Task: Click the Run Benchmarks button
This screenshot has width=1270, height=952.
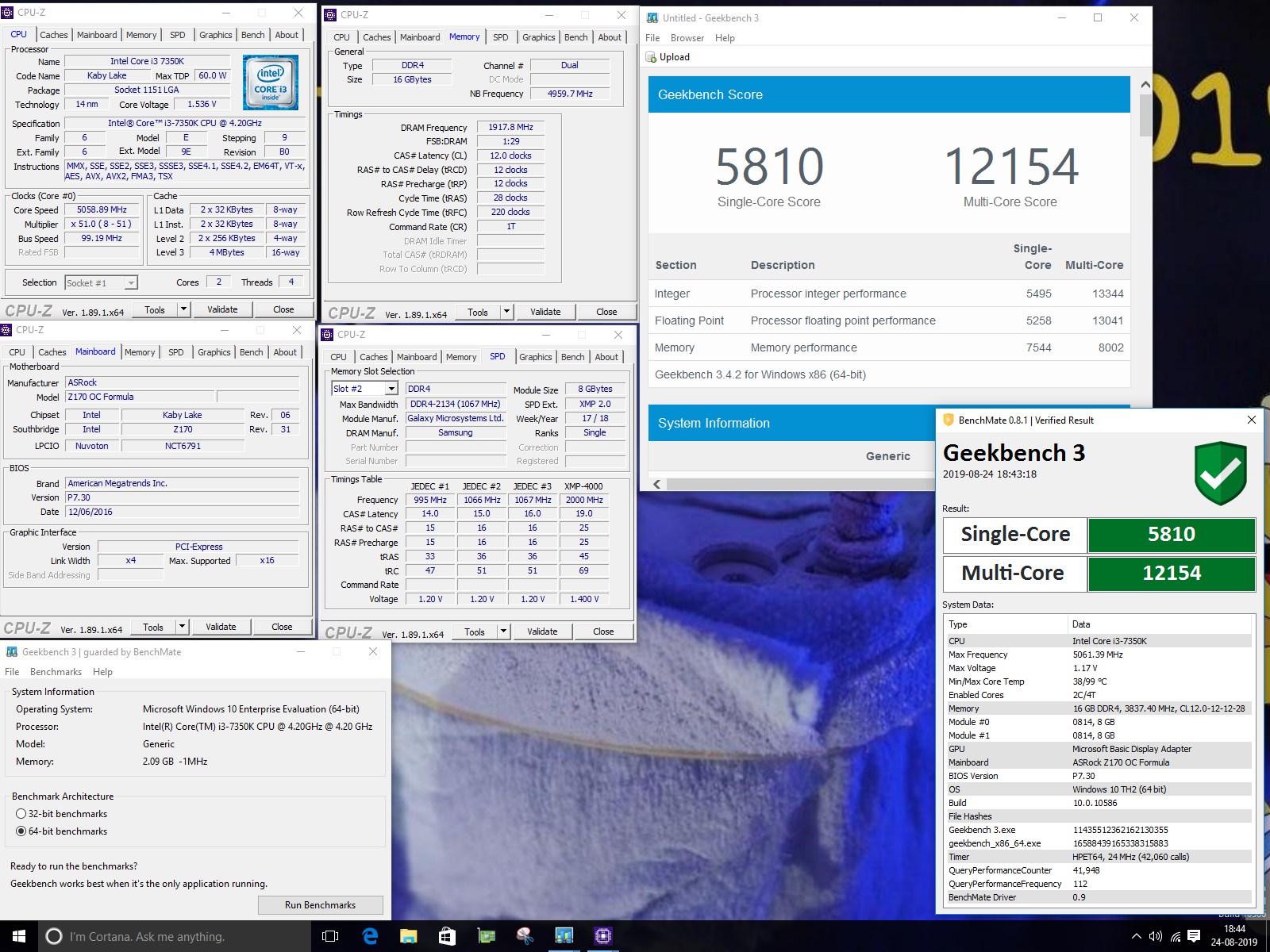Action: point(320,905)
